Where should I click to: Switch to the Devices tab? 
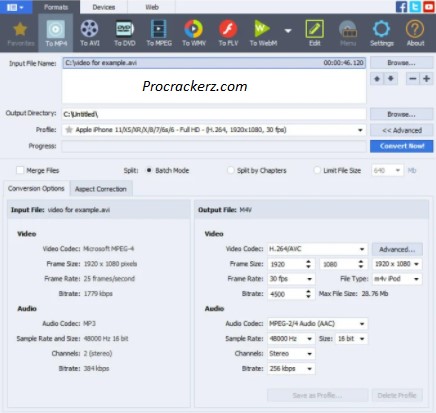104,7
